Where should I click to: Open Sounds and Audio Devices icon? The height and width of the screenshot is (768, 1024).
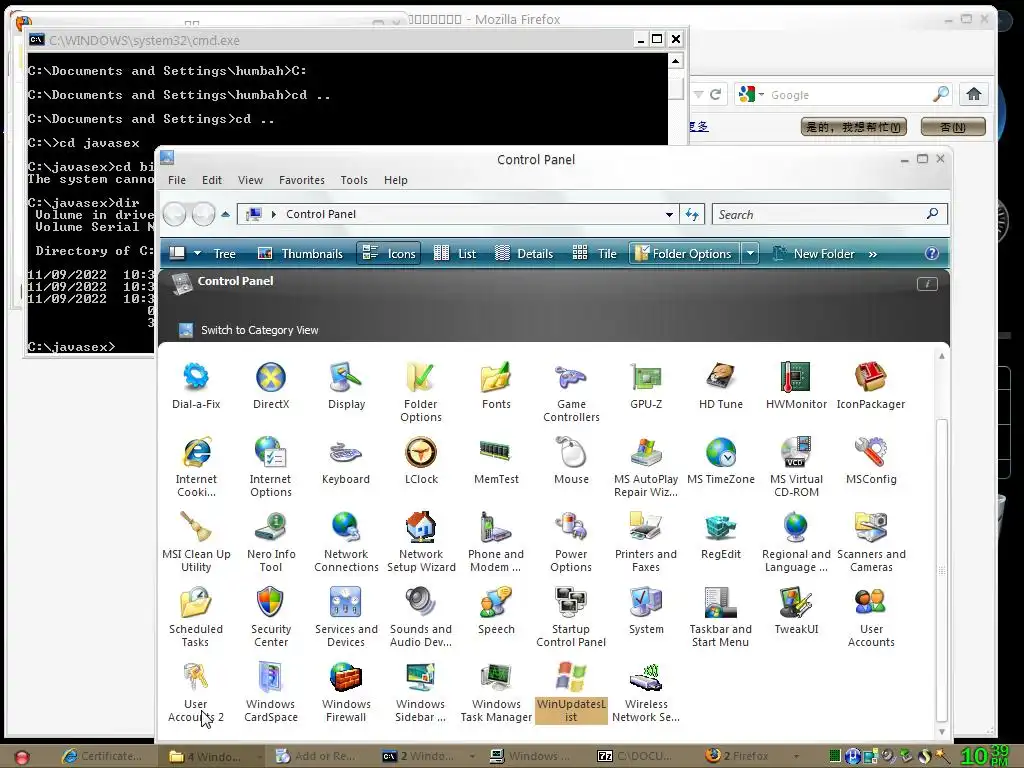(x=421, y=617)
